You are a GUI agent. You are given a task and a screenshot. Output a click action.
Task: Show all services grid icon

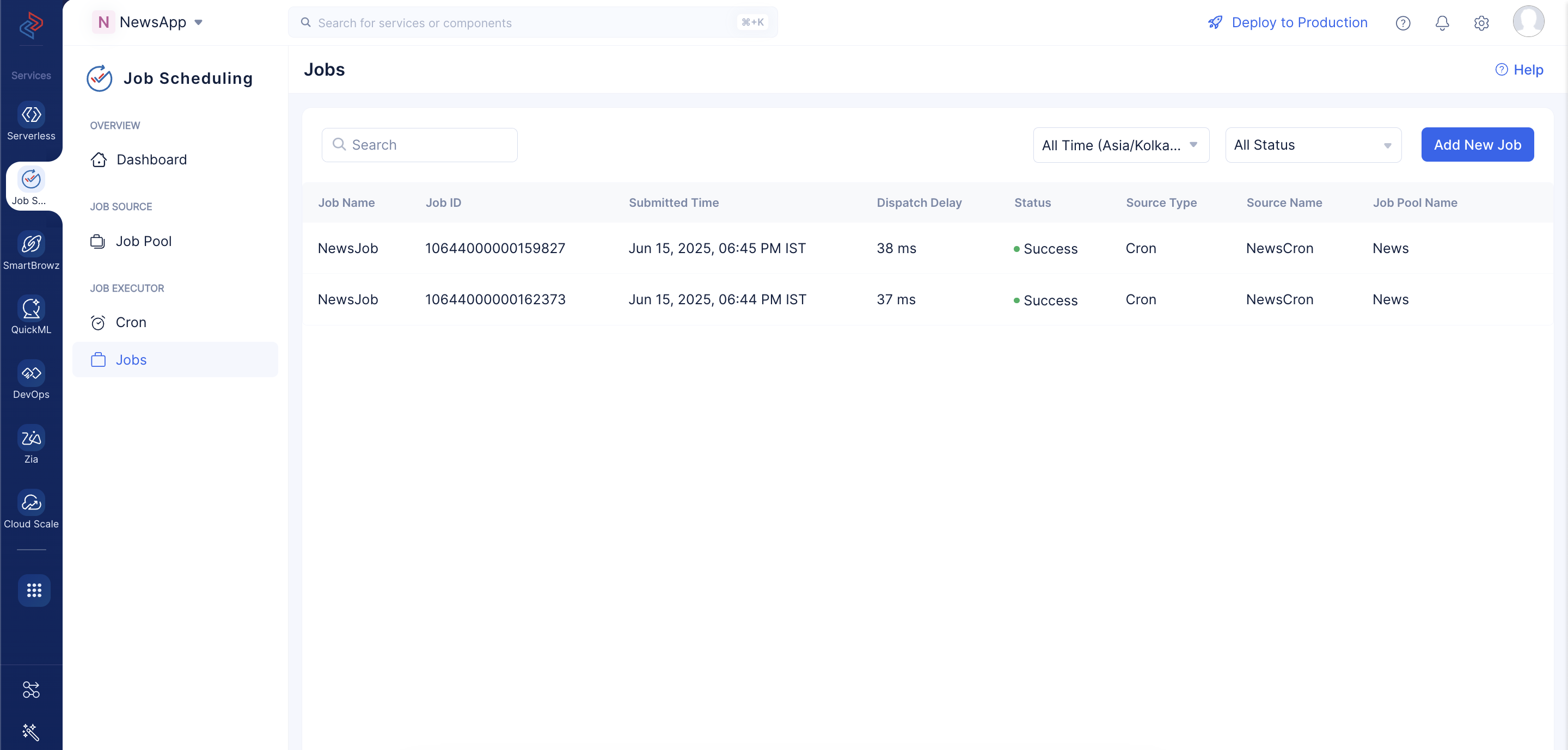pos(34,590)
